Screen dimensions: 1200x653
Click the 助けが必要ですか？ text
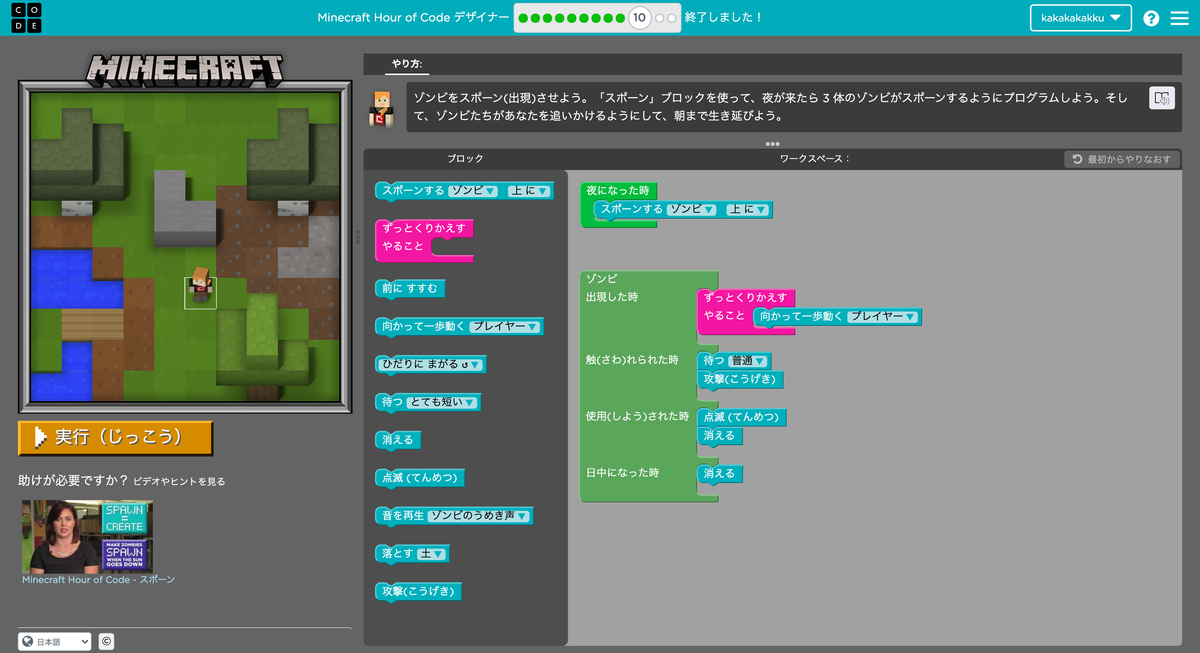(x=73, y=481)
